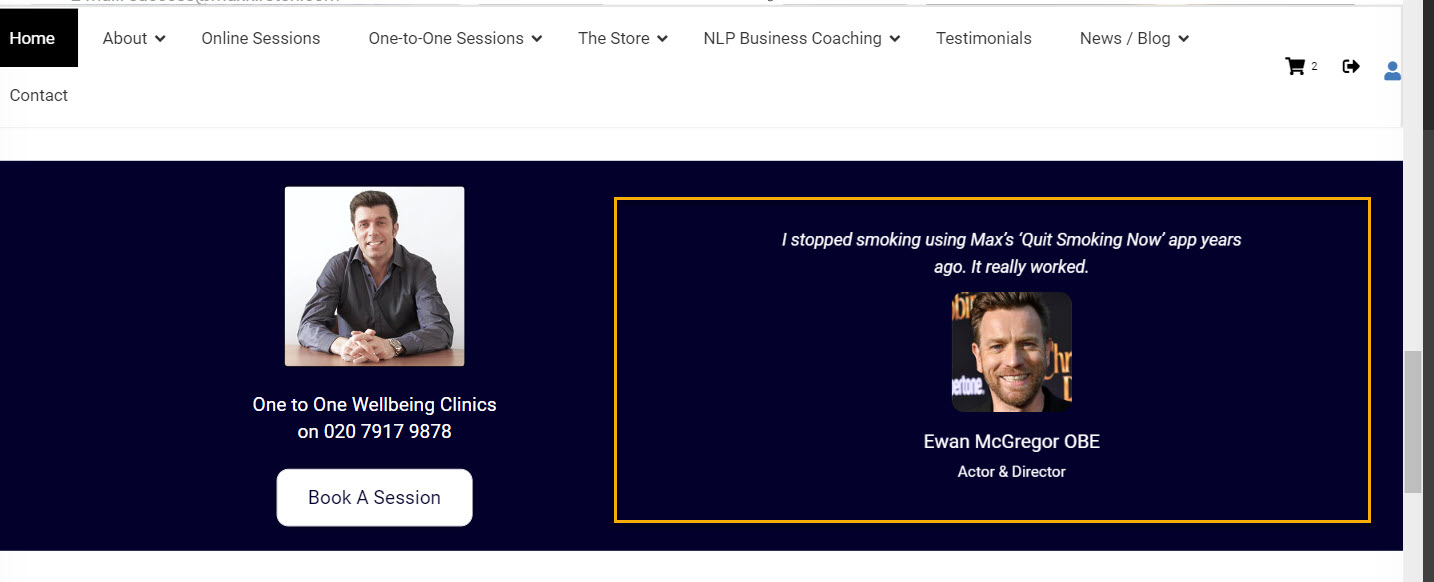The width and height of the screenshot is (1434, 582).
Task: Click the Ewan McGregor testimonial photo
Action: coord(1011,352)
